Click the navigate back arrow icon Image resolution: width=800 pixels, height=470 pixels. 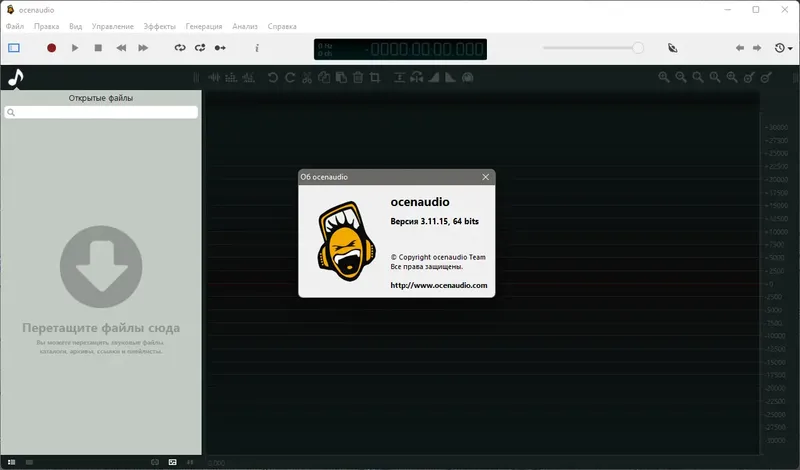[740, 48]
